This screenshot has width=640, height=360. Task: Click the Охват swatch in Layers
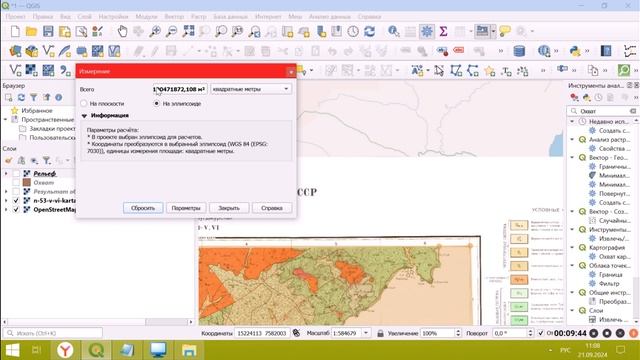point(27,182)
